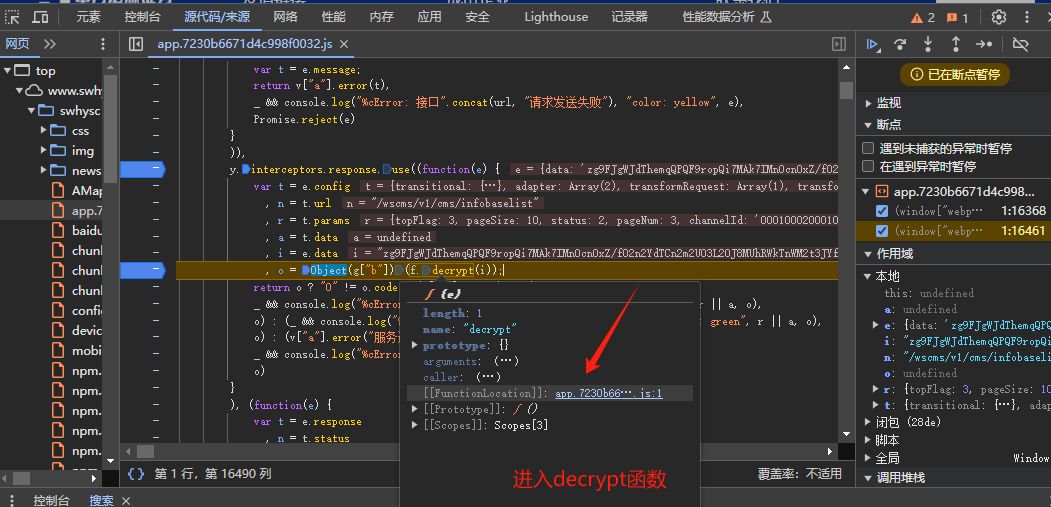
Task: Expand the css folder
Action: tap(44, 130)
